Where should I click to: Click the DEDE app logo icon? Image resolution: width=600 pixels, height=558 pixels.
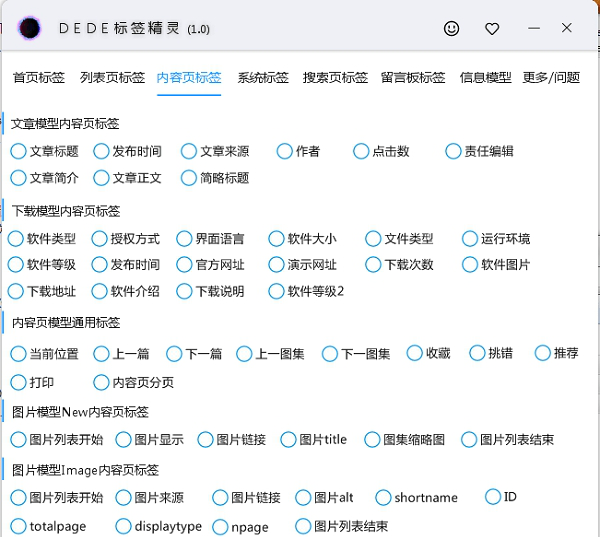coord(29,28)
